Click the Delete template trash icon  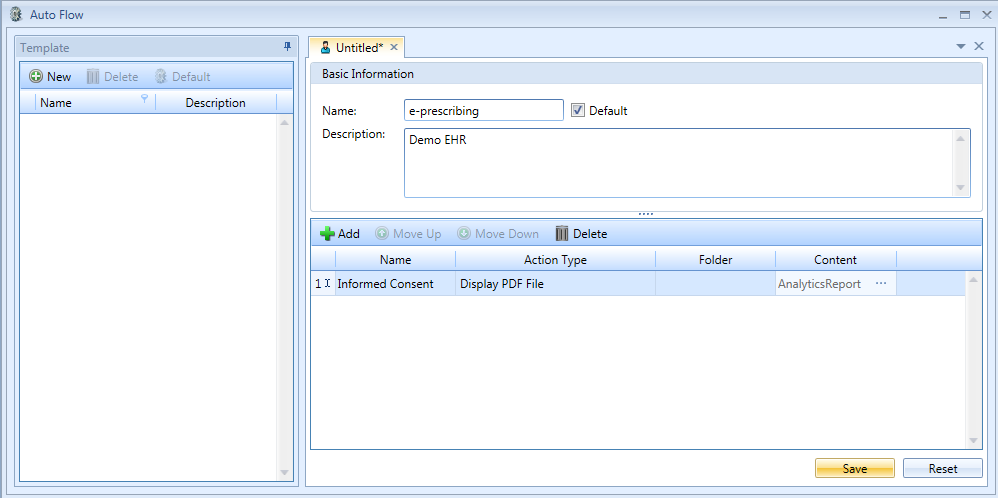[x=93, y=77]
